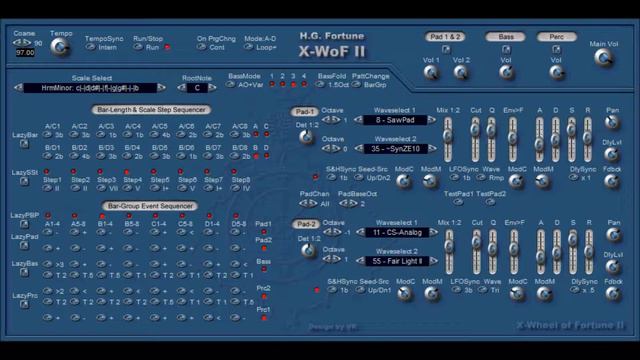Click Pad-1 S&H ModM knob
Image resolution: width=640 pixels, height=360 pixels.
pos(430,181)
